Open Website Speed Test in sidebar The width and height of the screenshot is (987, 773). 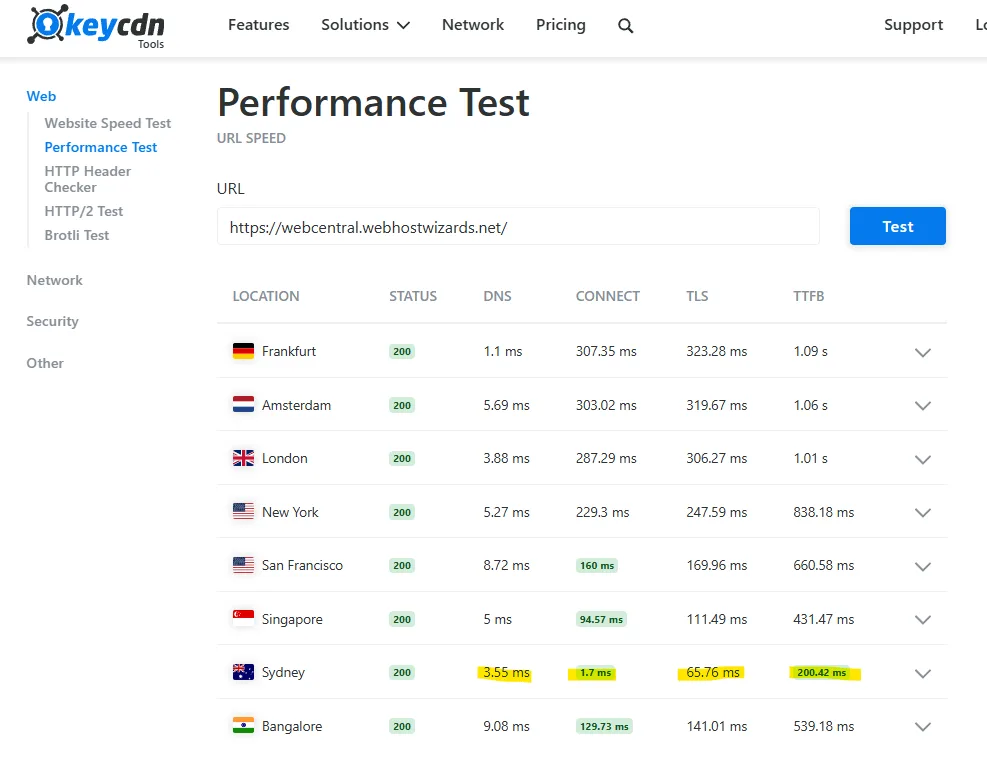tap(108, 123)
